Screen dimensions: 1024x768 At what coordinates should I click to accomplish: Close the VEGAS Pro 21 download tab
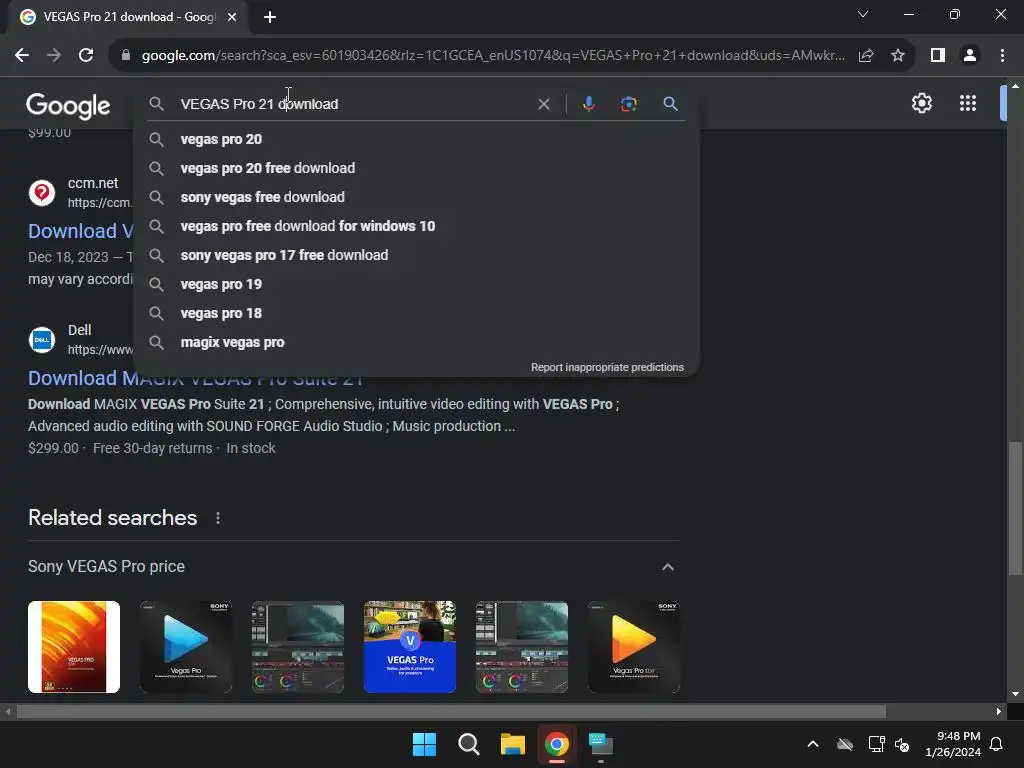(x=232, y=17)
